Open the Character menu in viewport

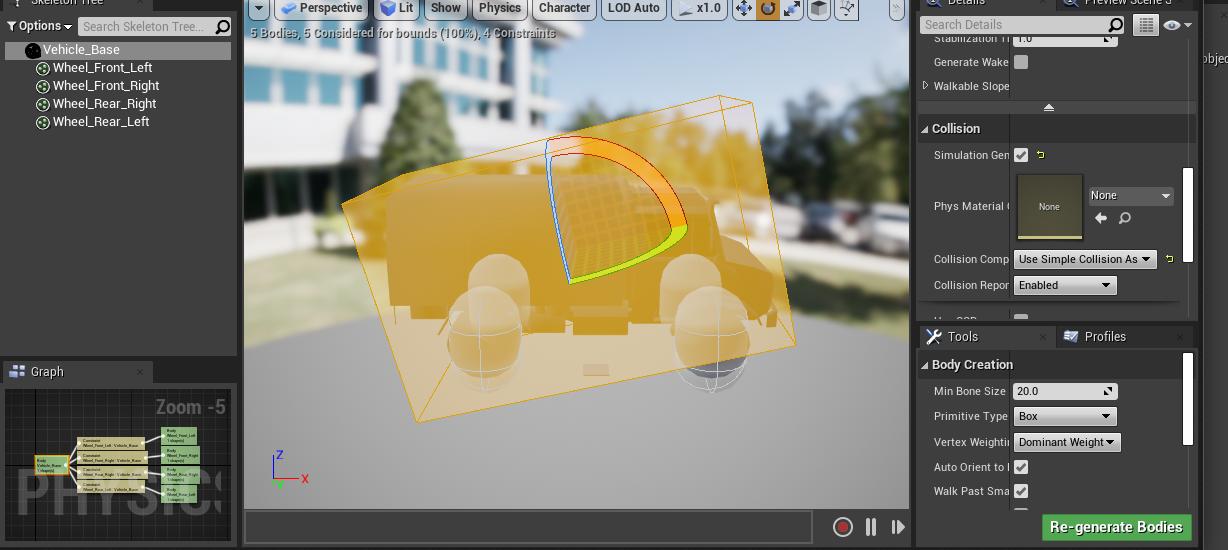[x=564, y=8]
